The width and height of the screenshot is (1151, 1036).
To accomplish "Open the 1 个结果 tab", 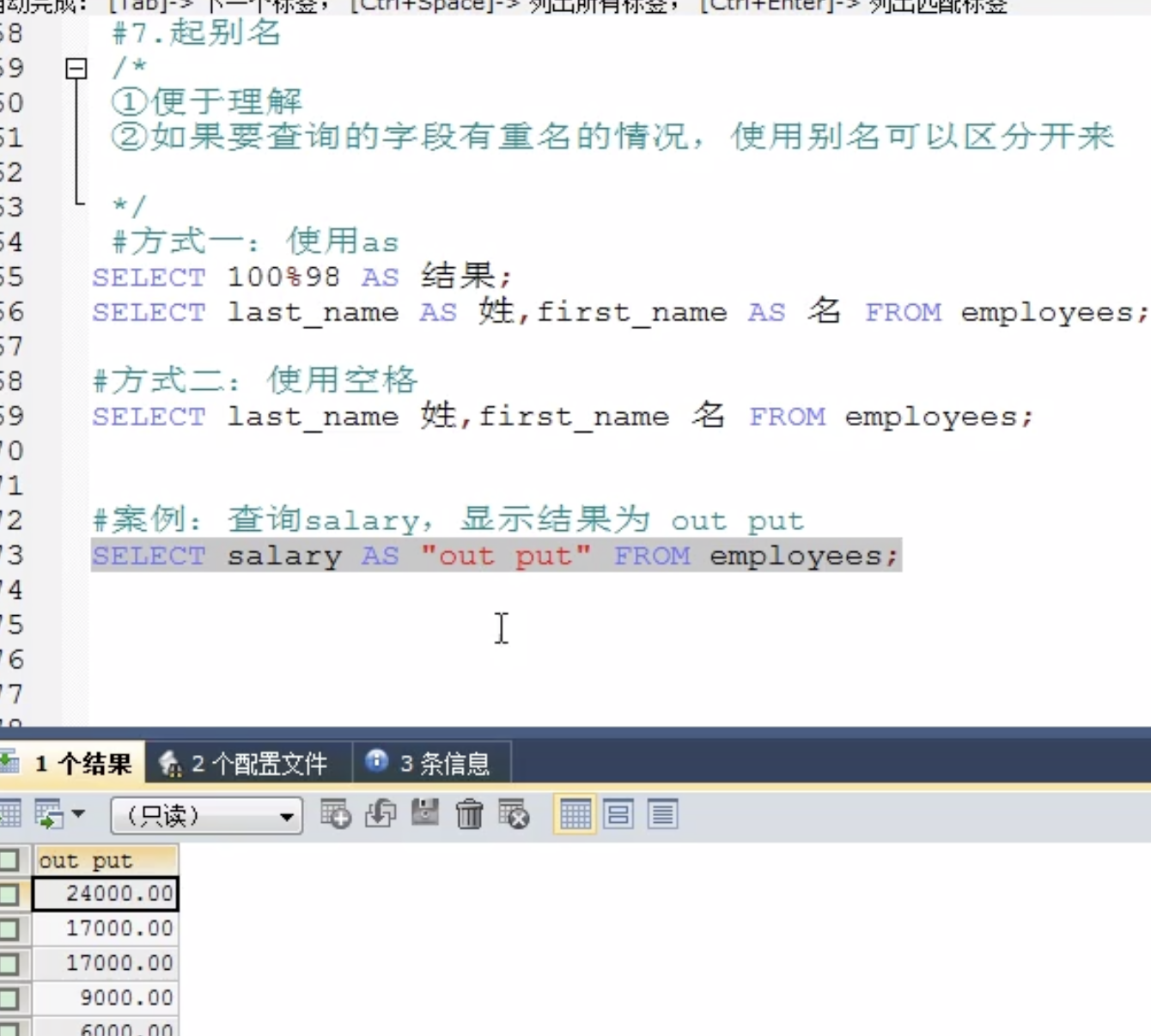I will 72,763.
